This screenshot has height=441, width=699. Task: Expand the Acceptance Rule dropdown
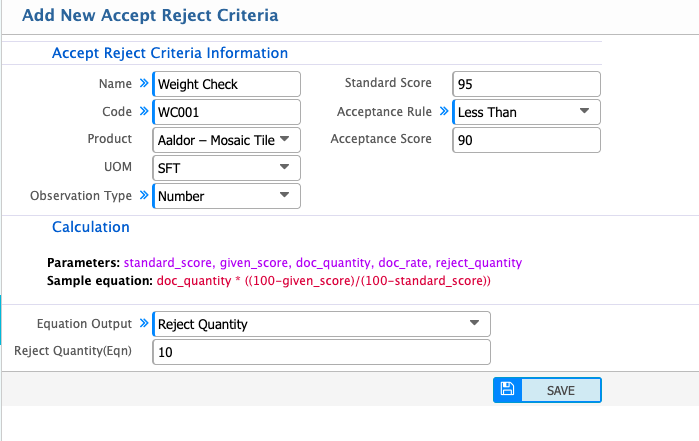(x=527, y=112)
